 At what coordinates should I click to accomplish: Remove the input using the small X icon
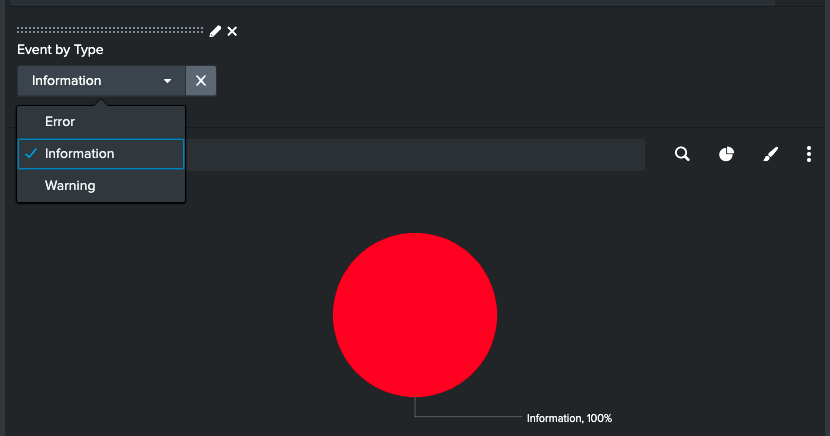pyautogui.click(x=232, y=31)
